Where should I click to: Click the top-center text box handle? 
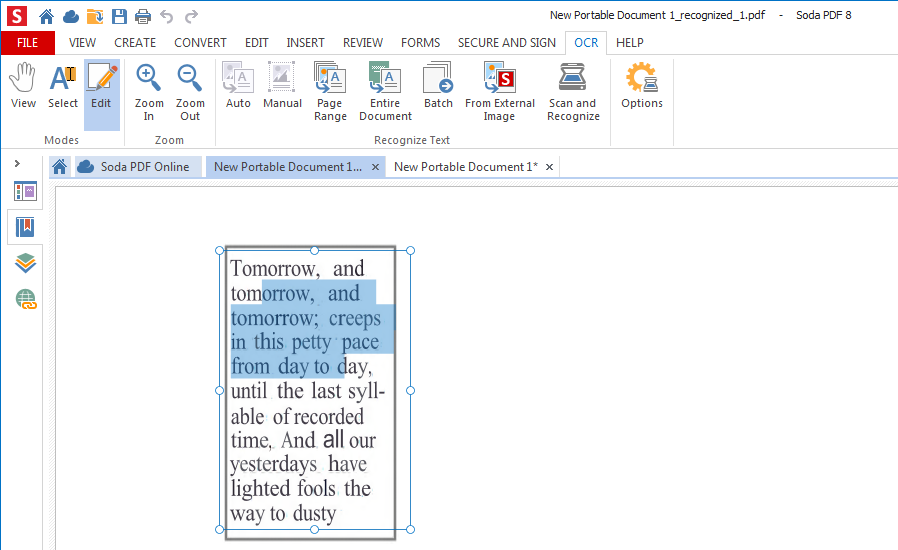(x=314, y=250)
